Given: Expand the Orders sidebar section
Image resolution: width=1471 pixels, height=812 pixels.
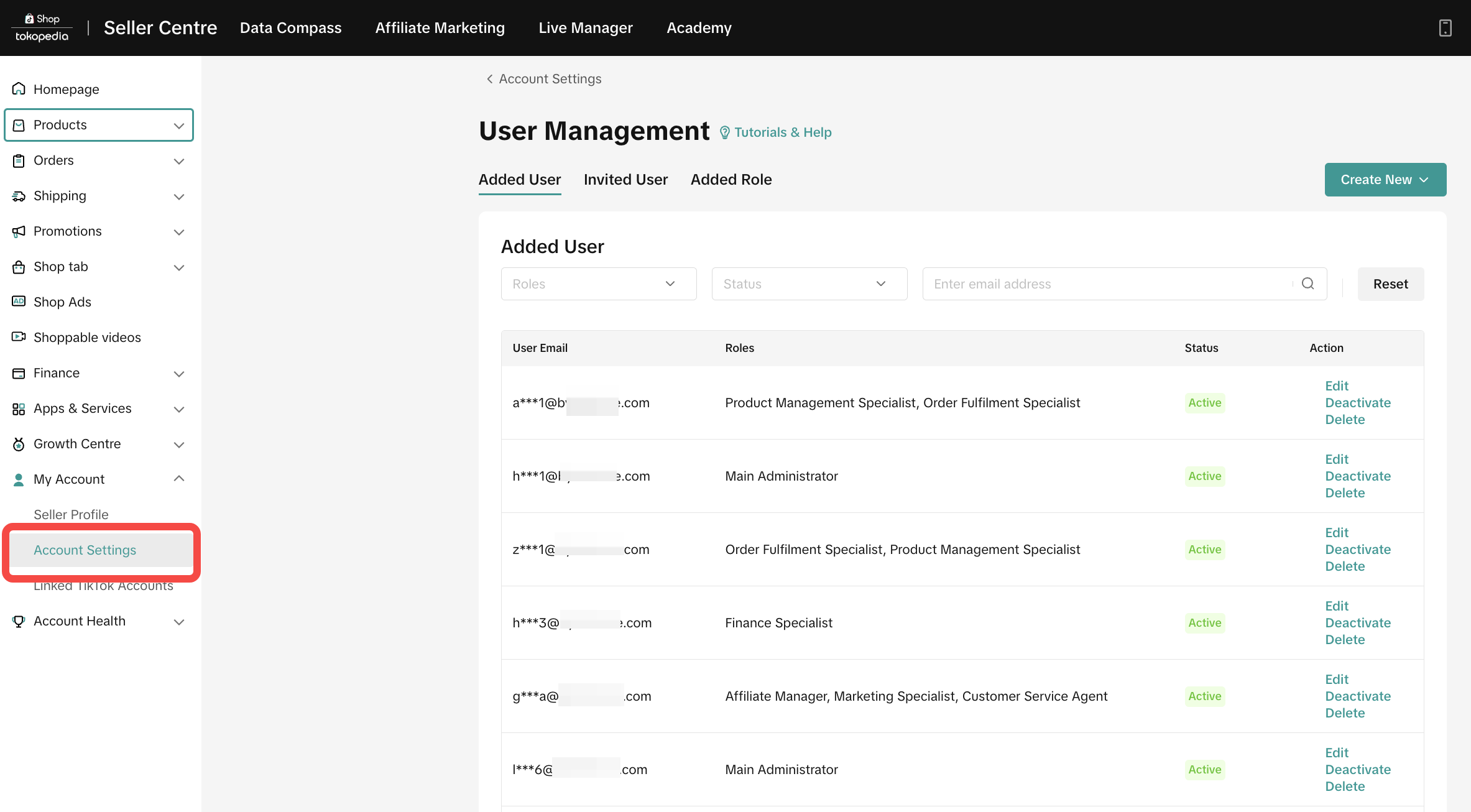Looking at the screenshot, I should pyautogui.click(x=178, y=161).
